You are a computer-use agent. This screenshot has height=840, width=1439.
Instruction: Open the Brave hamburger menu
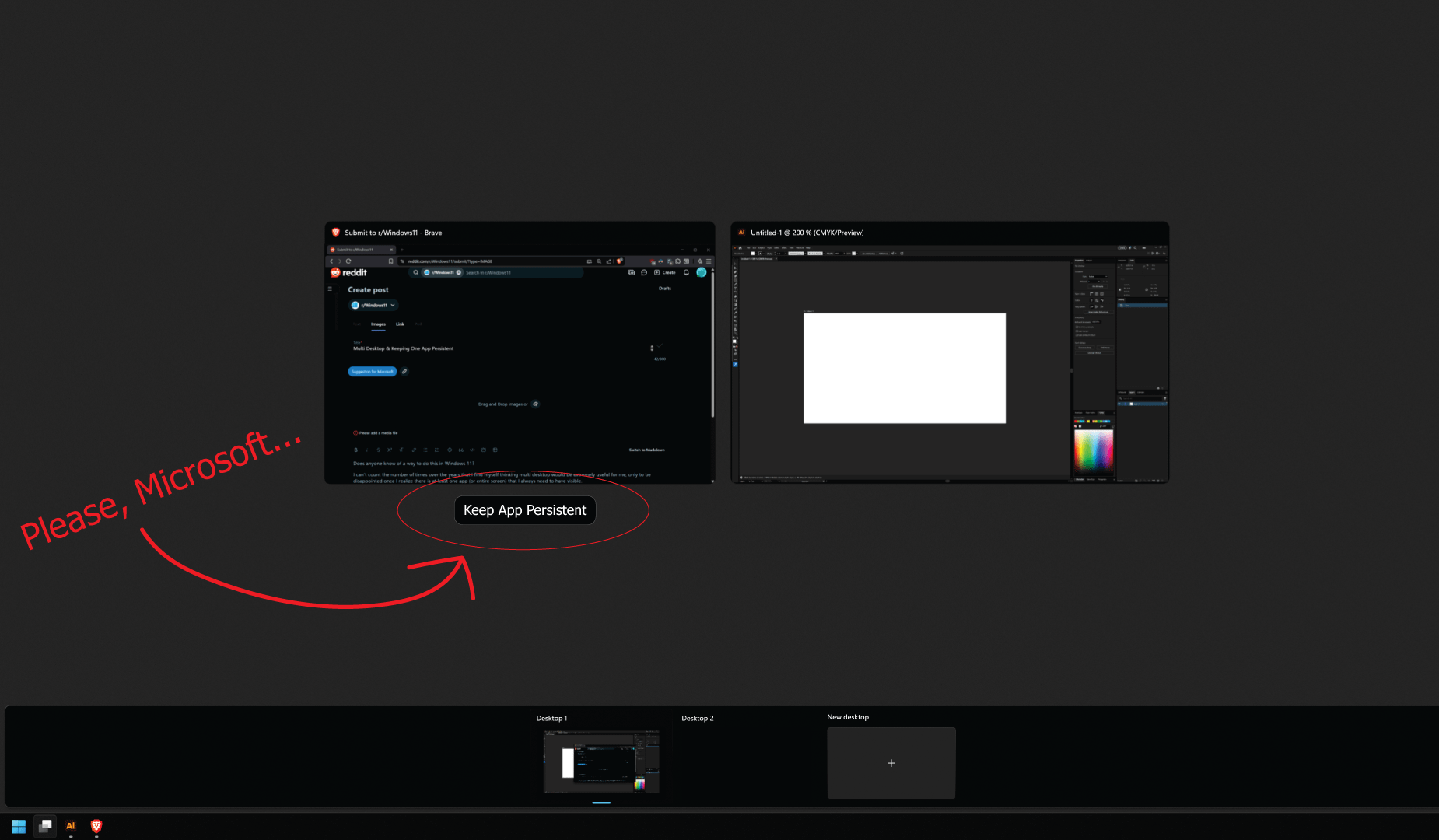tap(709, 261)
